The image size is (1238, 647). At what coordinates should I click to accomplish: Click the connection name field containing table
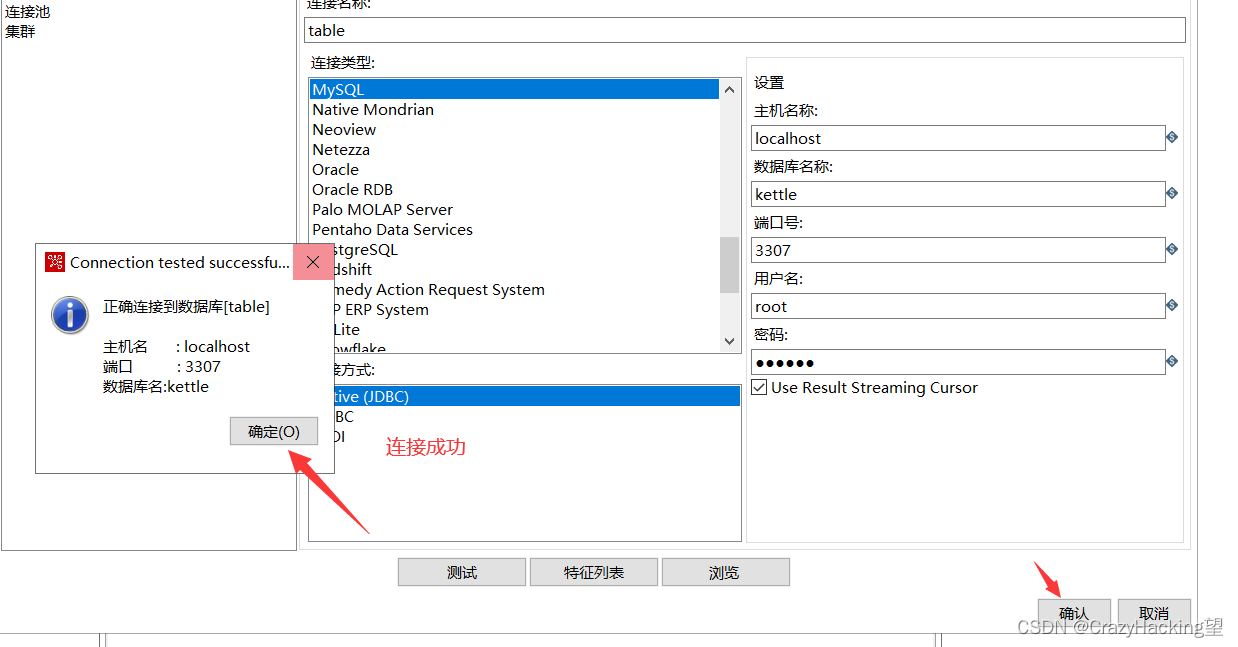pyautogui.click(x=745, y=30)
